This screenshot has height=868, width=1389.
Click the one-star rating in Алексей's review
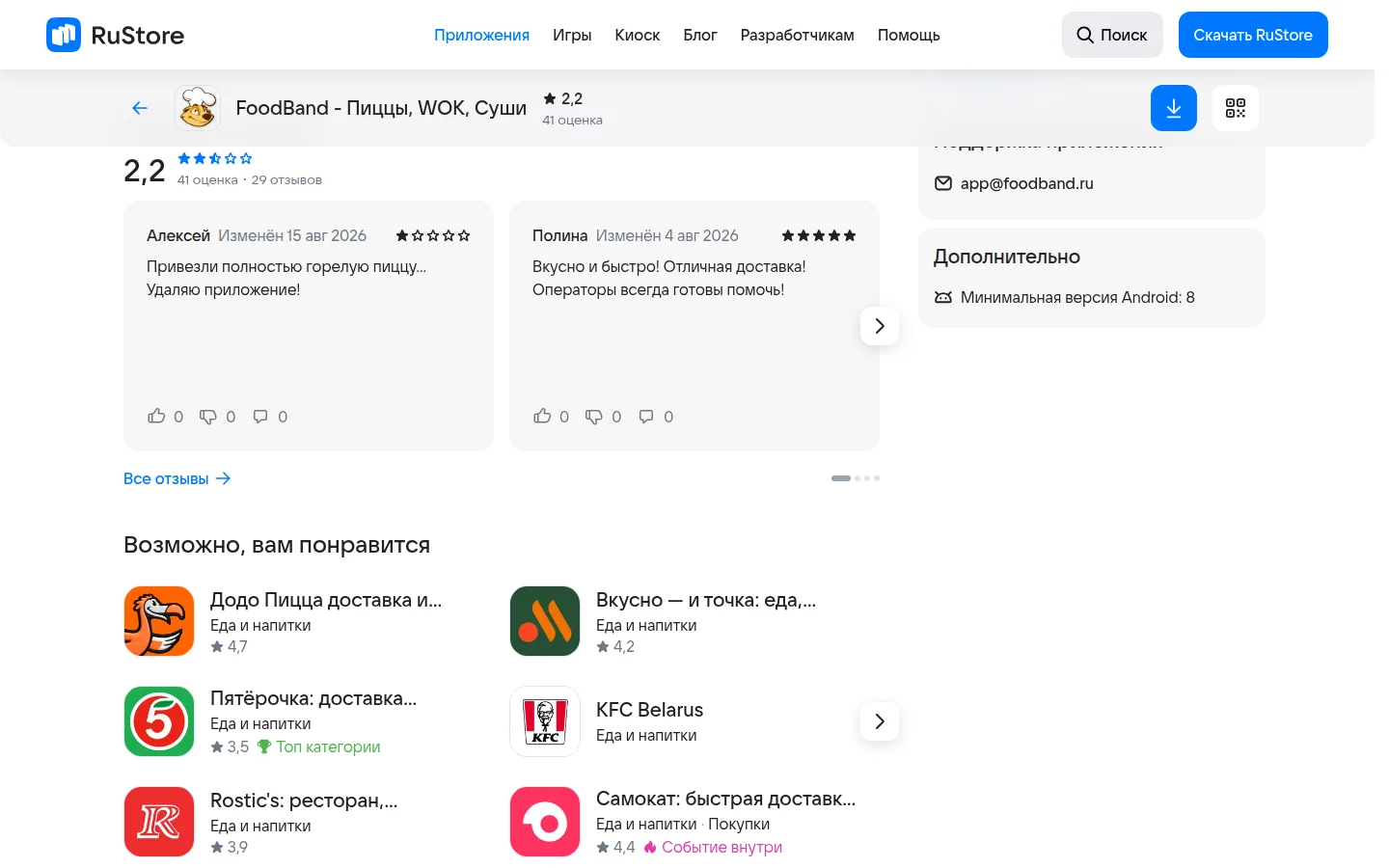pos(433,235)
